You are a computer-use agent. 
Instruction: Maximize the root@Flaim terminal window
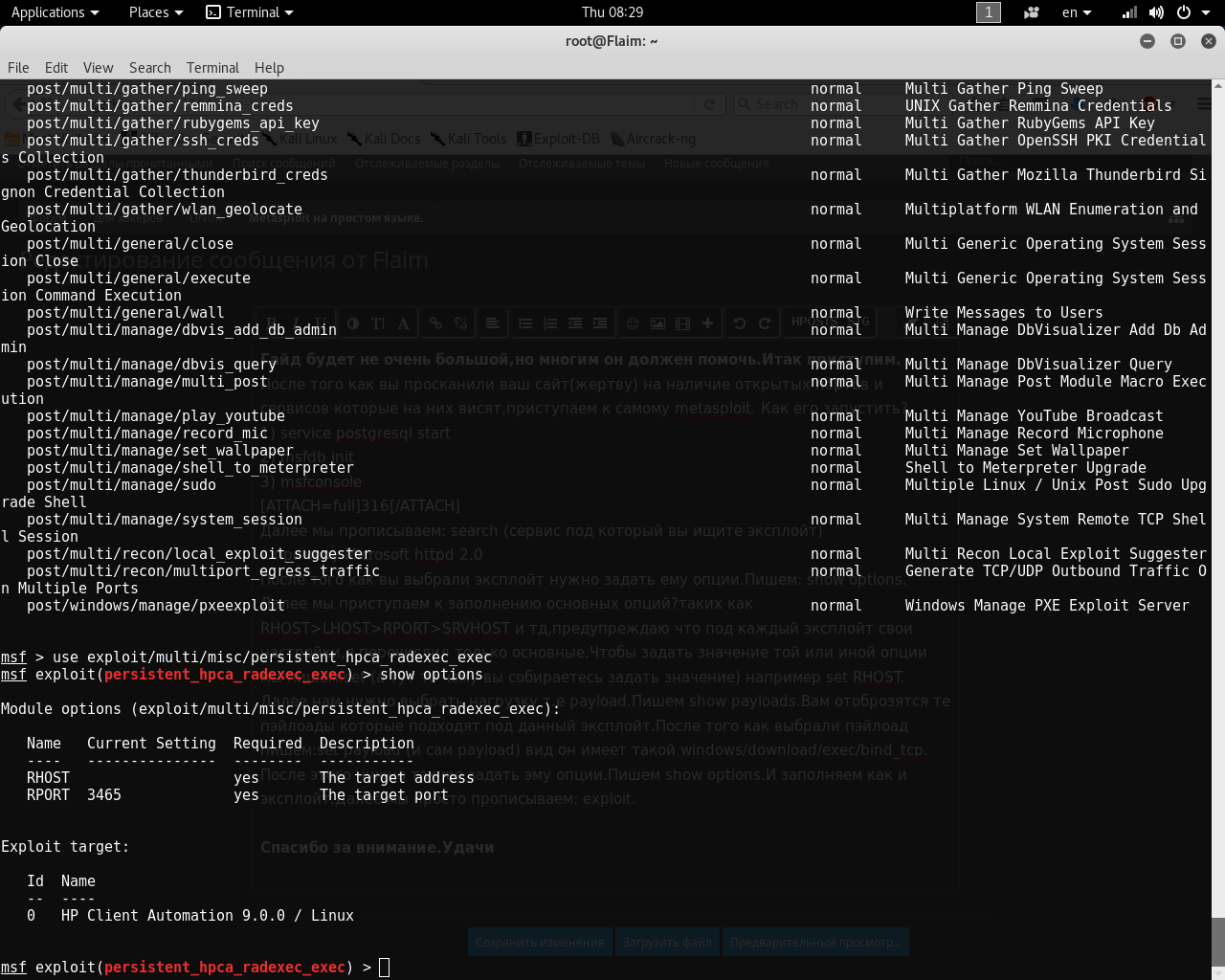pos(1178,41)
